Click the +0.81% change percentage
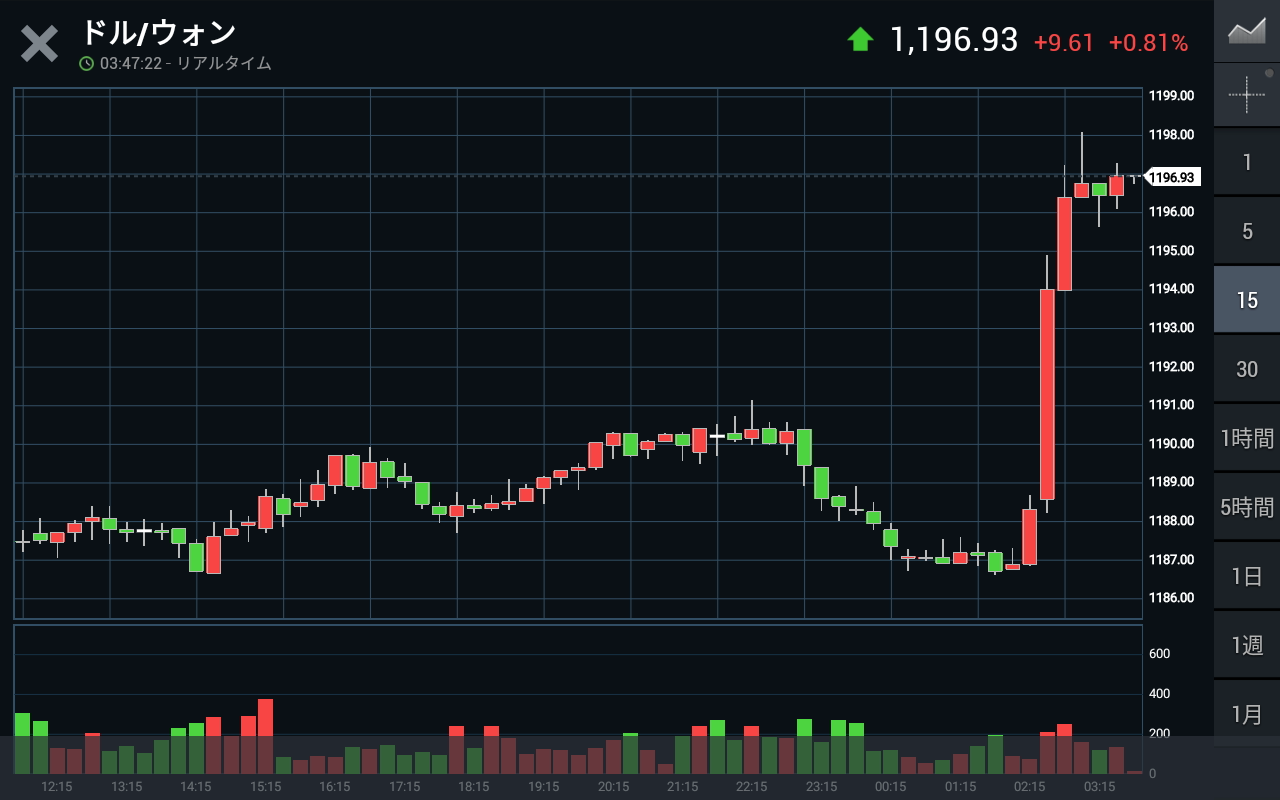The image size is (1280, 800). pos(1149,43)
